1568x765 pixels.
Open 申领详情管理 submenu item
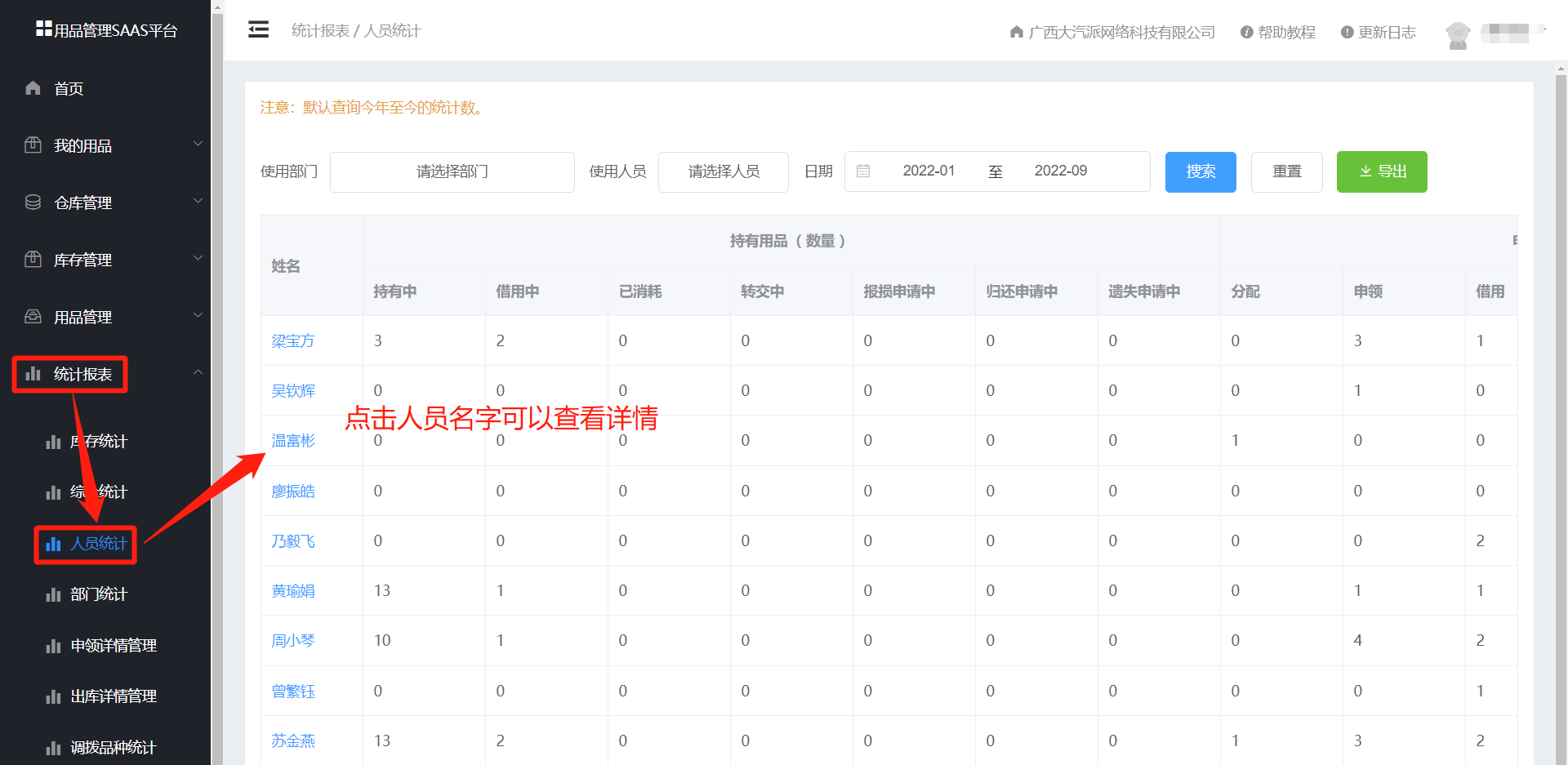pos(114,646)
